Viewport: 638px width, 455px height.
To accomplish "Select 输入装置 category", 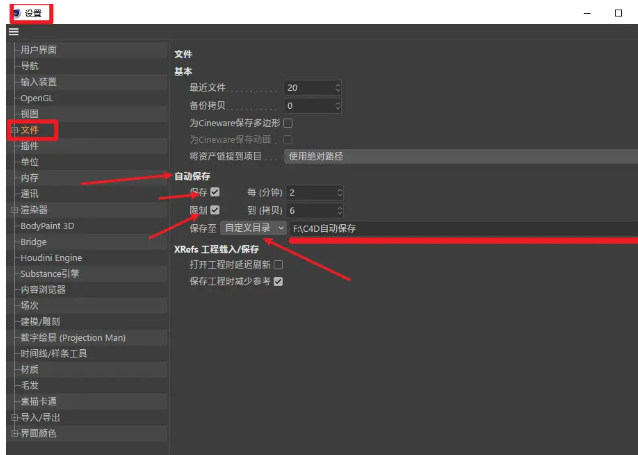I will (x=38, y=82).
